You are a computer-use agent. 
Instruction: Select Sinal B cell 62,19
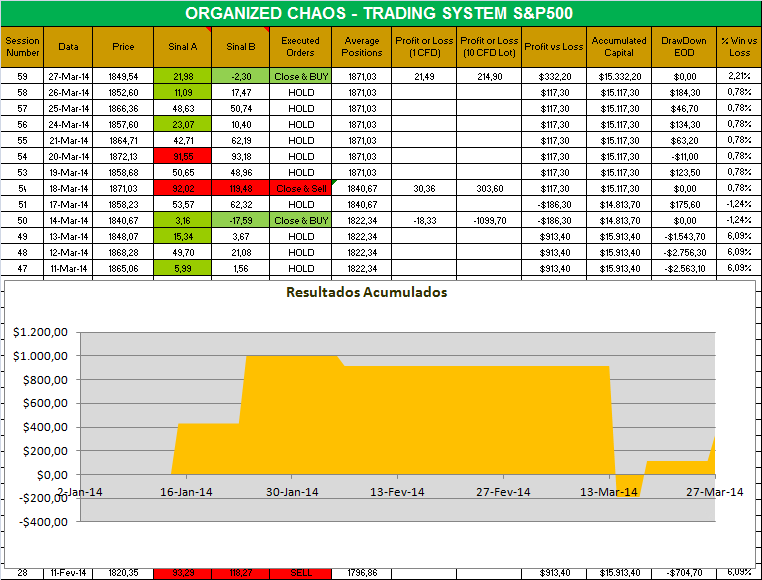point(241,141)
